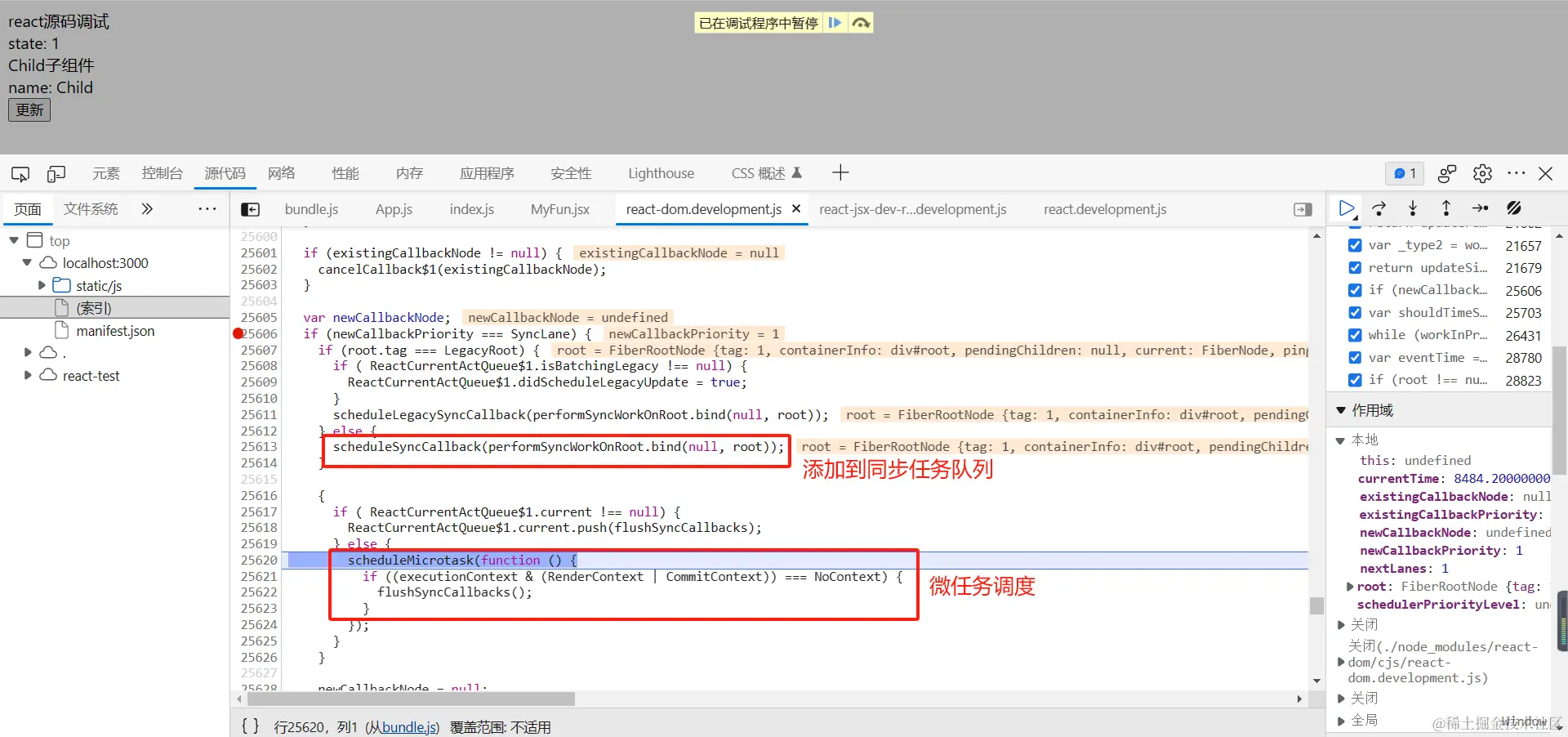This screenshot has height=737, width=1568.
Task: Click line number 25613 gutter
Action: click(x=259, y=447)
